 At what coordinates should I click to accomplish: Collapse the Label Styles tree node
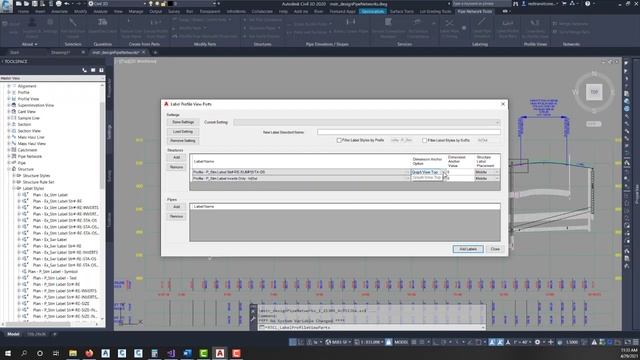pyautogui.click(x=13, y=188)
